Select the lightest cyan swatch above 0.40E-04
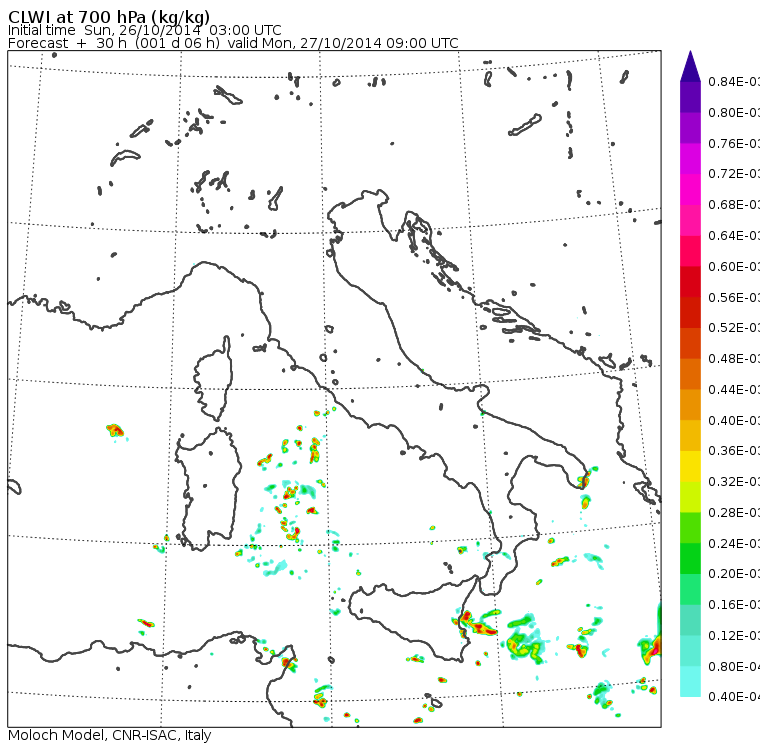 690,682
